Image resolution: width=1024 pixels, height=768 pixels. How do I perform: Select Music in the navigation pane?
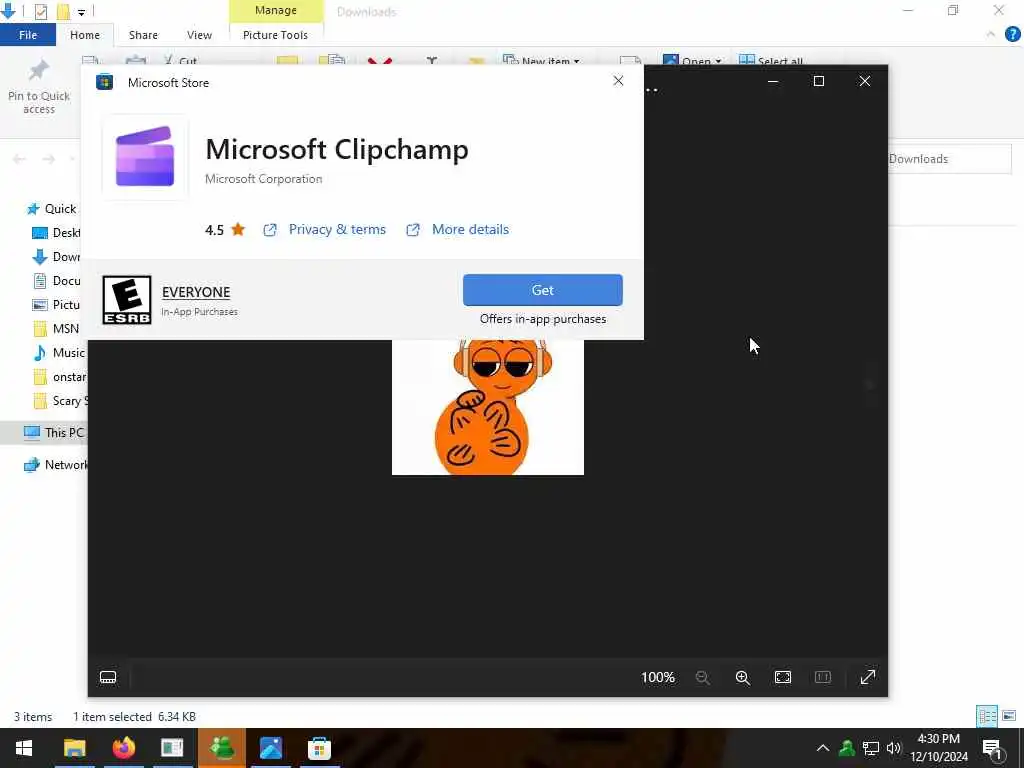(59, 353)
